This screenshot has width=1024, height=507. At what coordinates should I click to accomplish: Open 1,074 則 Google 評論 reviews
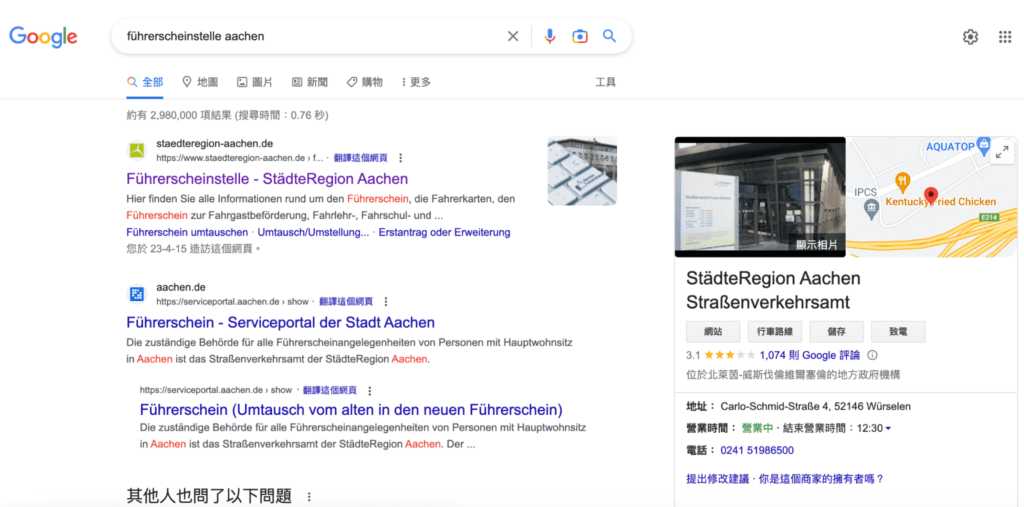click(810, 355)
